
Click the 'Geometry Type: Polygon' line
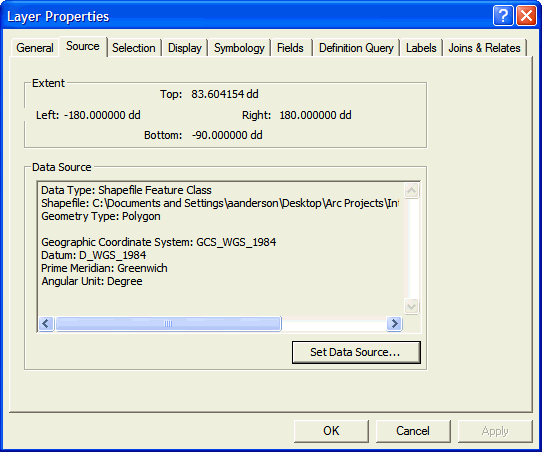click(101, 216)
